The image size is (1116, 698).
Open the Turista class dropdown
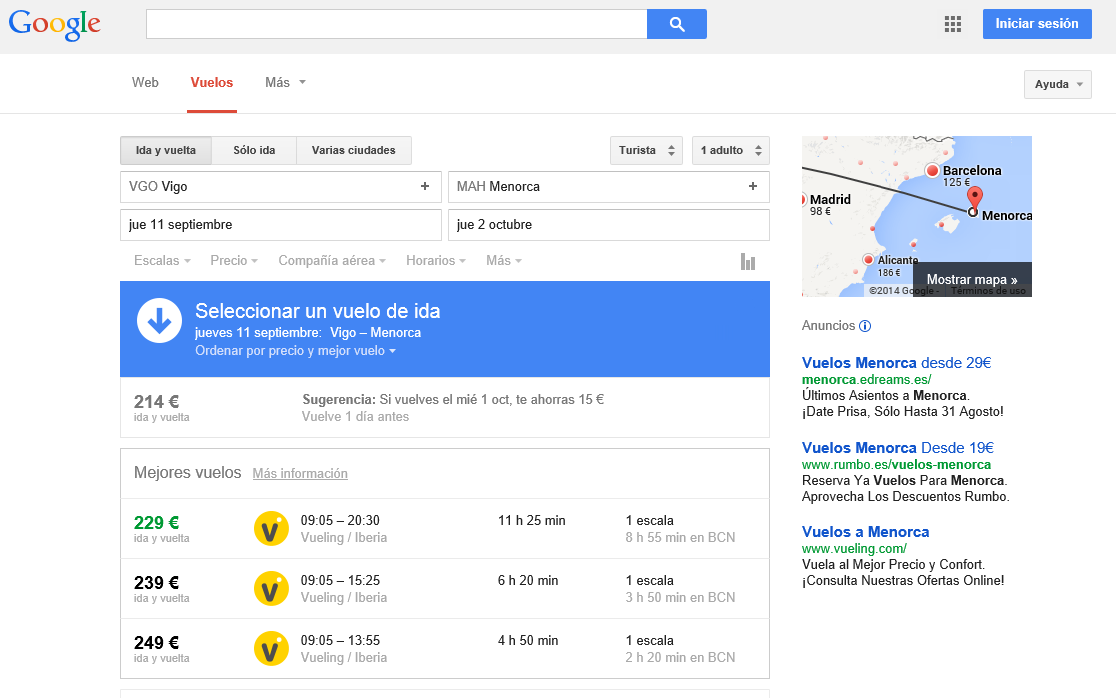646,150
